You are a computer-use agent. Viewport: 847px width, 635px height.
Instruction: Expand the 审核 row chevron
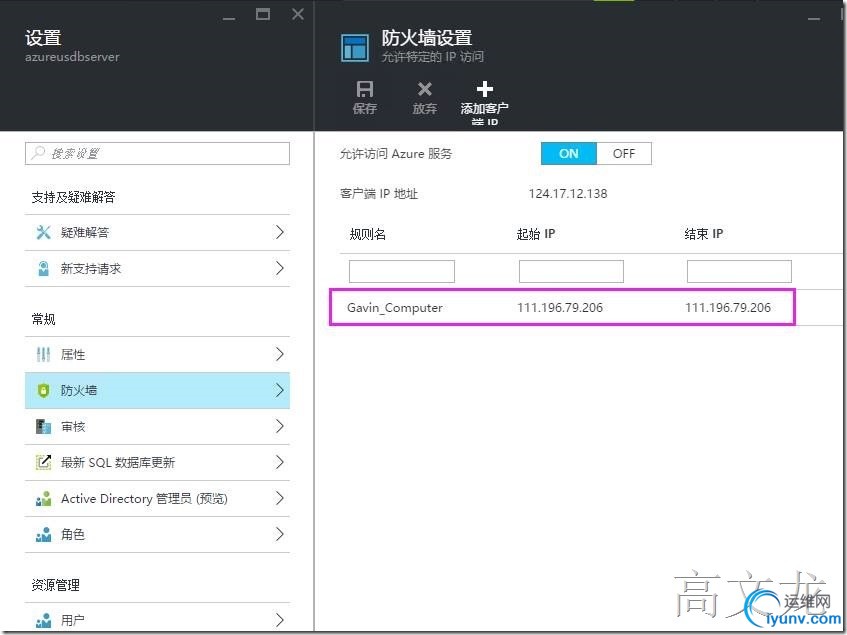[x=279, y=426]
